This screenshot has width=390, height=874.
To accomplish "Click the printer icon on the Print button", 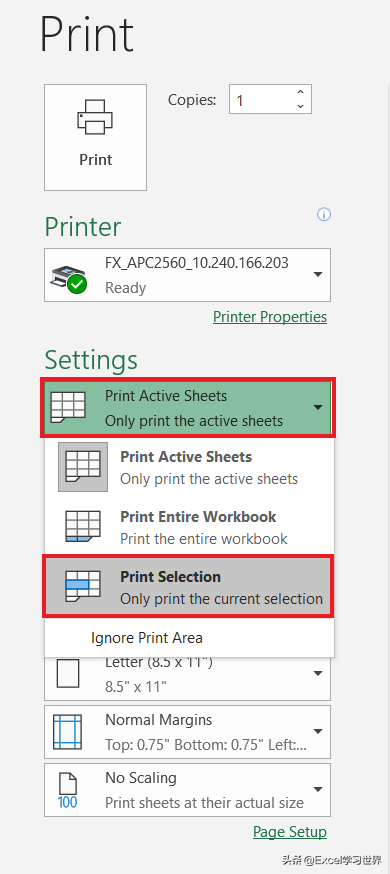I will tap(95, 118).
